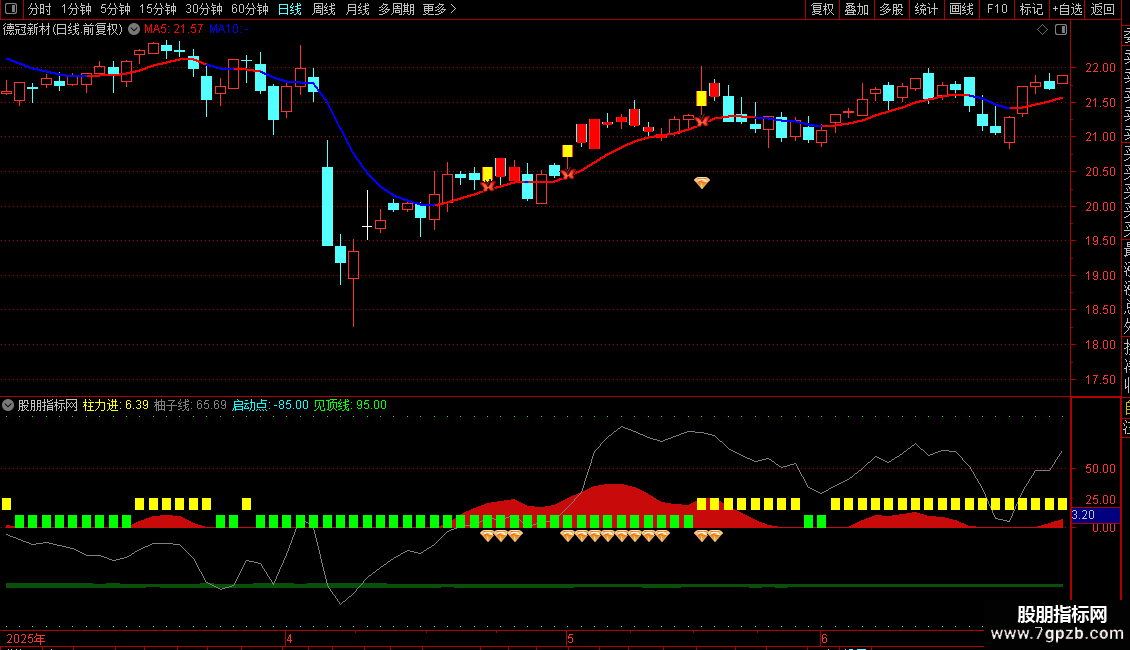The image size is (1130, 650).
Task: Click the 20.00 price axis label
Action: tap(1100, 207)
